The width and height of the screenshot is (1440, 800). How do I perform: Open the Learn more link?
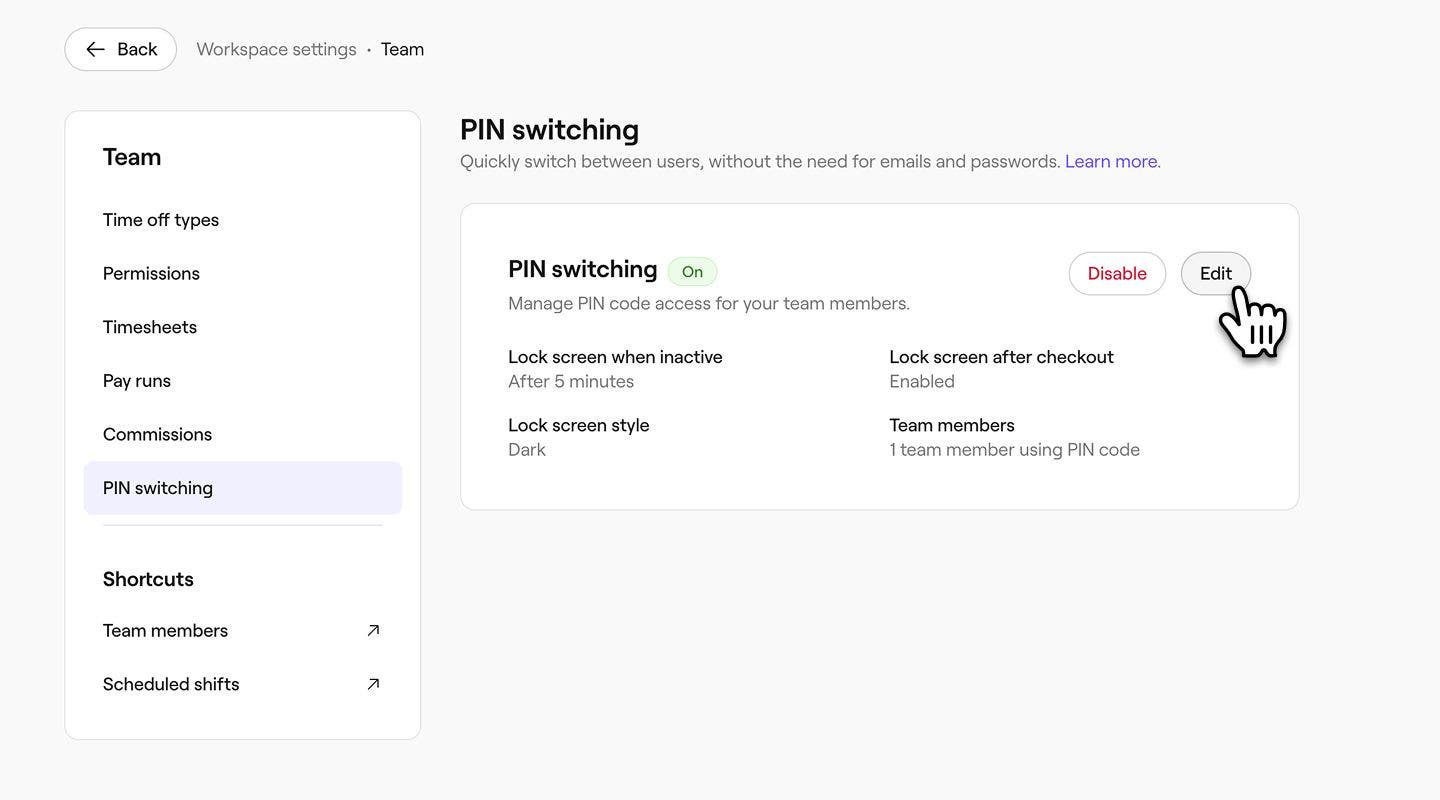[x=1111, y=162]
